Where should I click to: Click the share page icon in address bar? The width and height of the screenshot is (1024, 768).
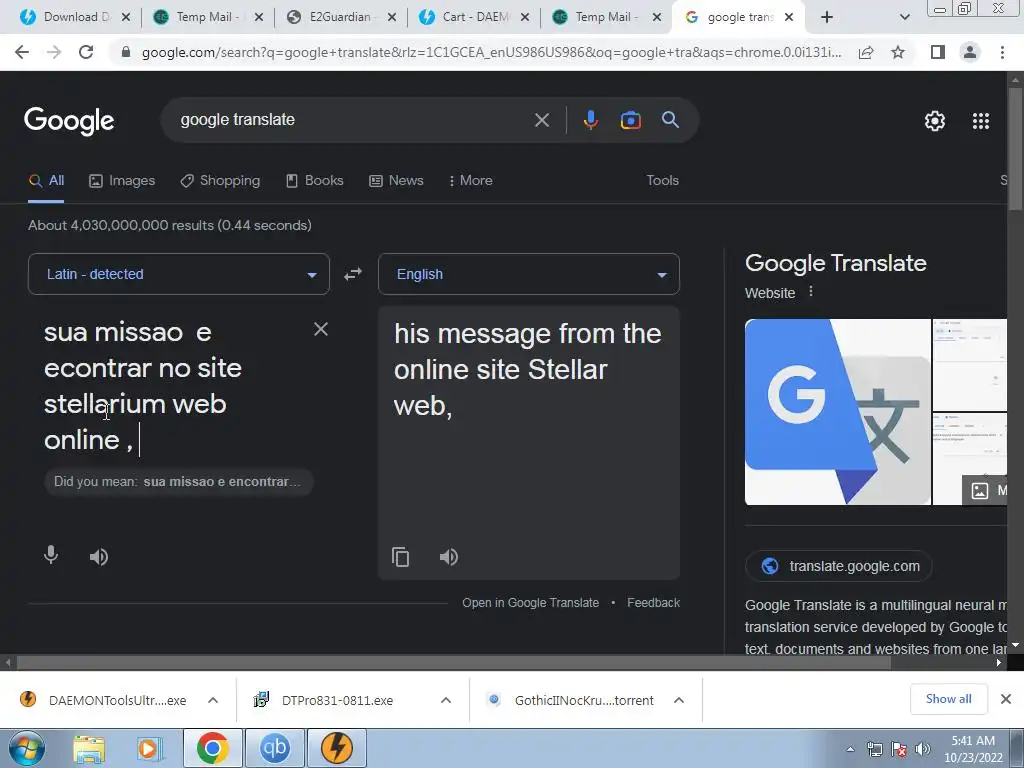[x=866, y=52]
